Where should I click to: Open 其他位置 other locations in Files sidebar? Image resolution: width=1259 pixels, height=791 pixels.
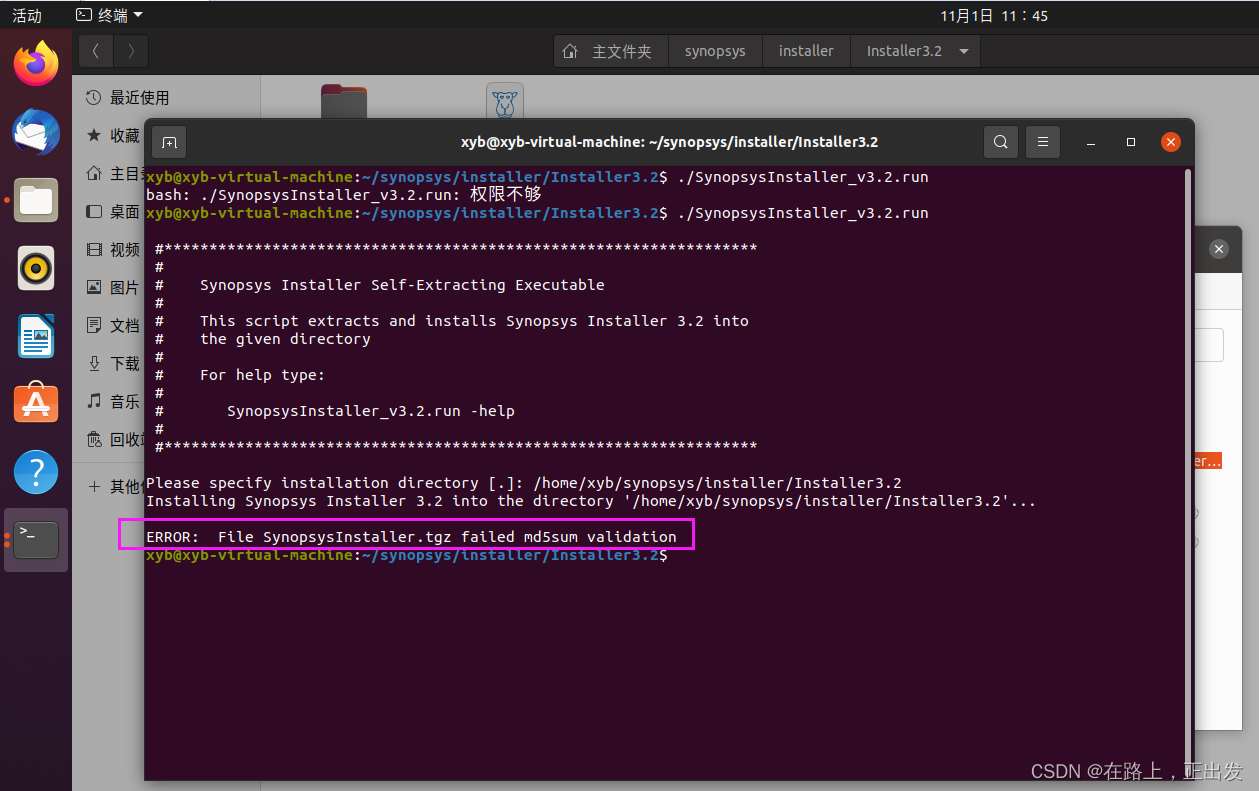pyautogui.click(x=114, y=486)
